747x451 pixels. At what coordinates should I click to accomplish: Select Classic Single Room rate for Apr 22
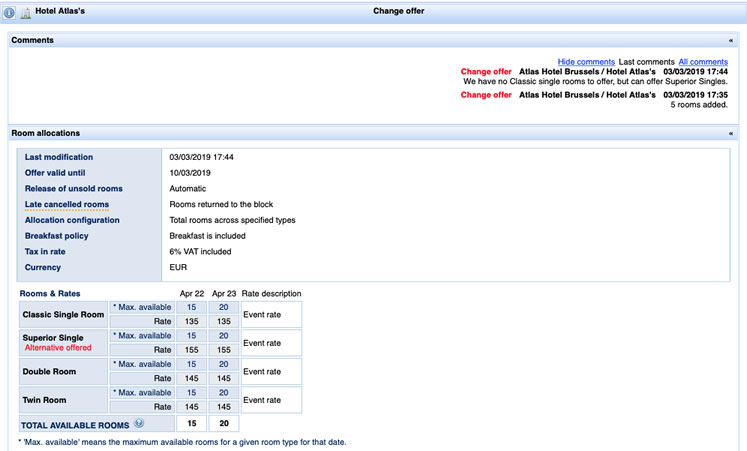(192, 321)
